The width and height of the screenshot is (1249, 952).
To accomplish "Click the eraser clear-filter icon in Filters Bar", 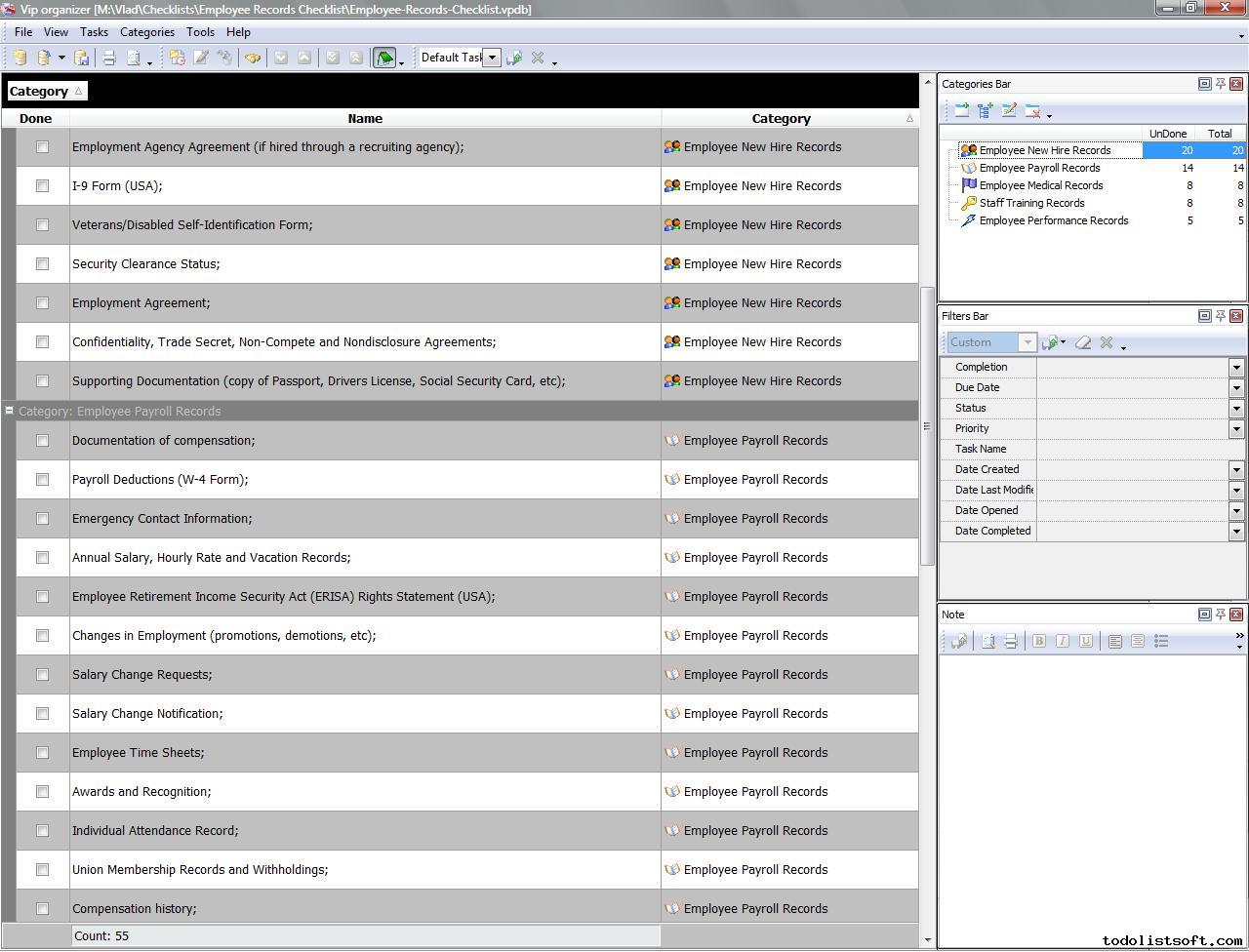I will (1083, 342).
